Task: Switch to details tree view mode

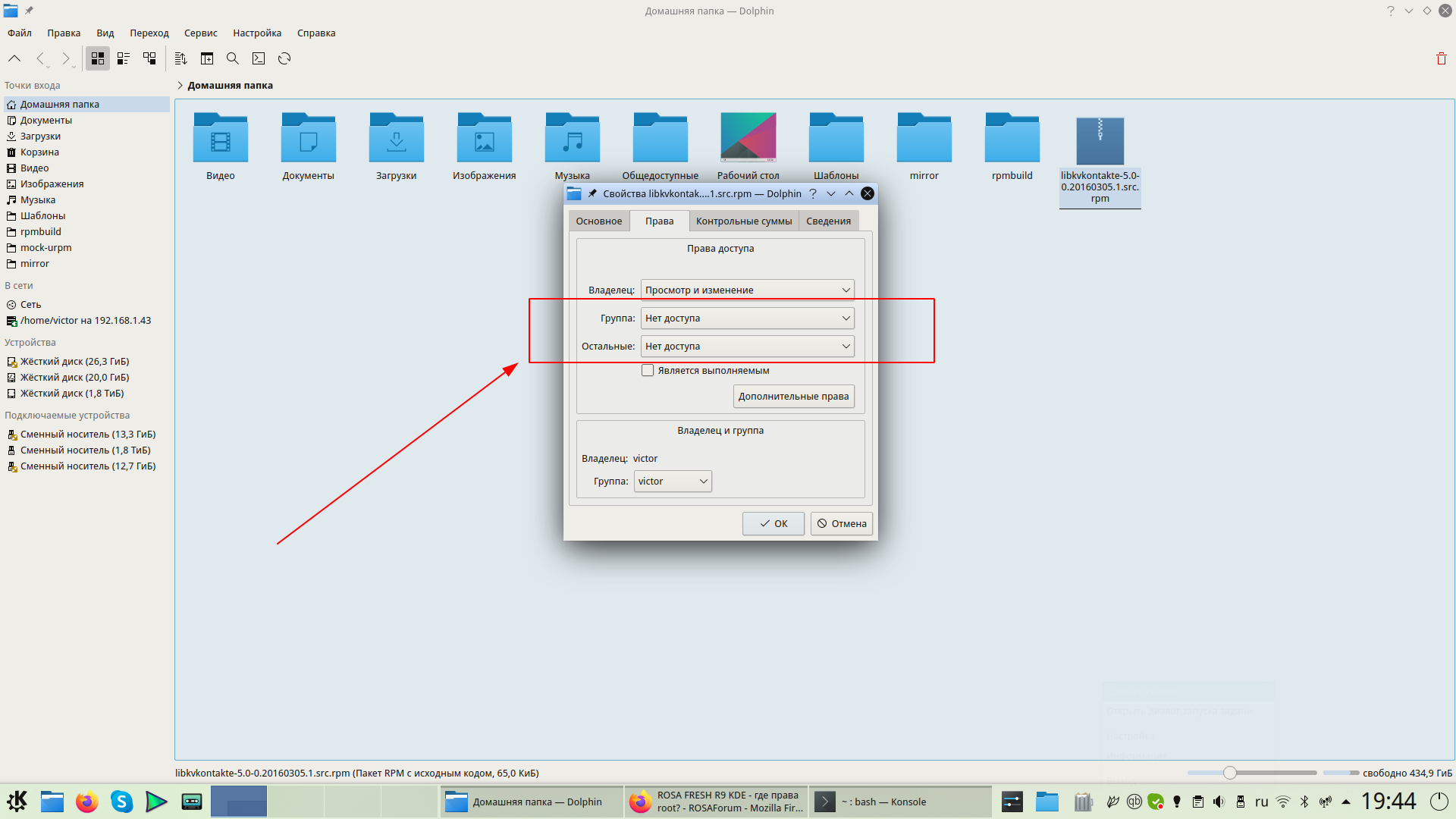Action: tap(149, 58)
